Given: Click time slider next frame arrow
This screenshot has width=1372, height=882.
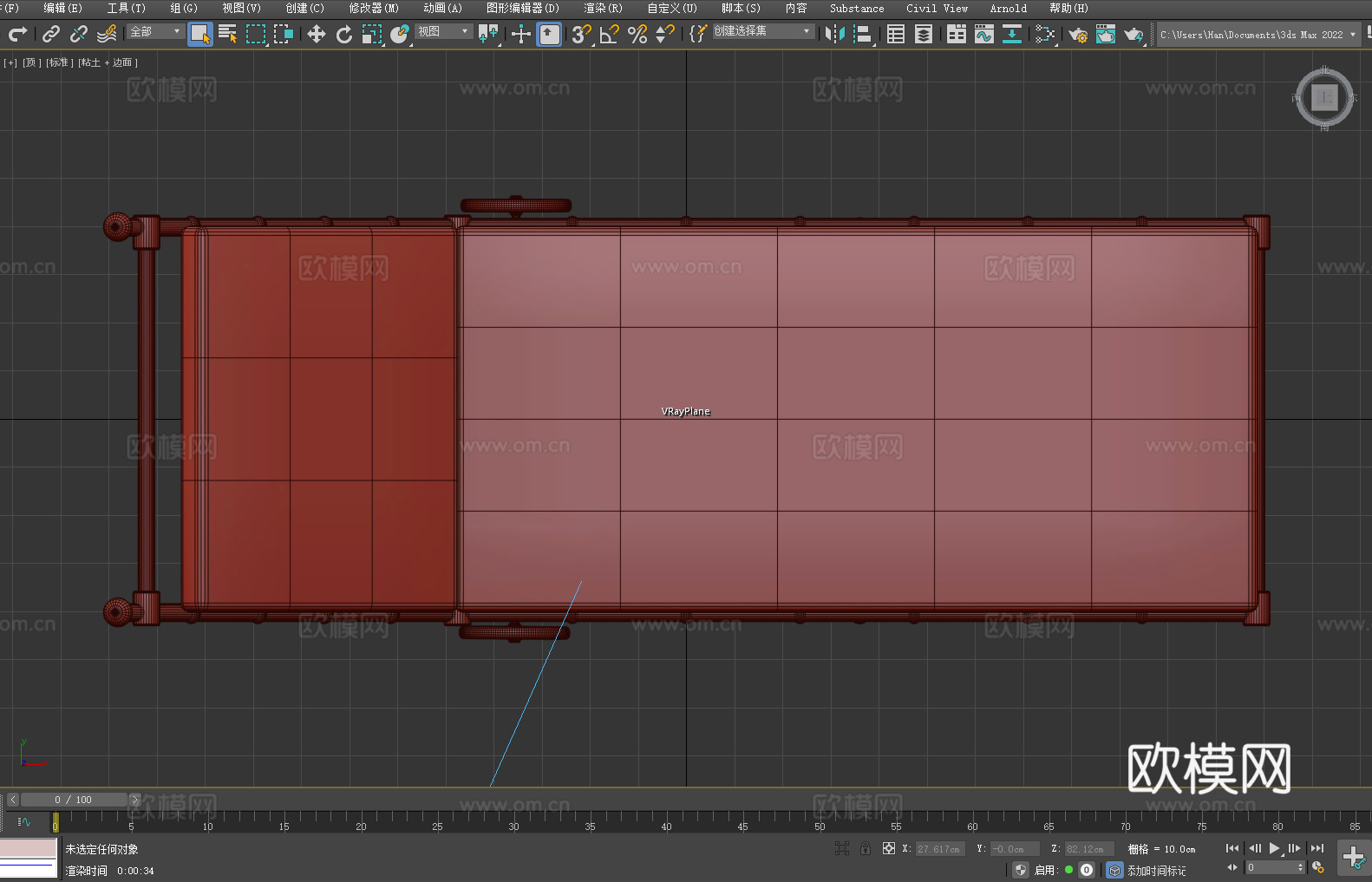Looking at the screenshot, I should 134,800.
